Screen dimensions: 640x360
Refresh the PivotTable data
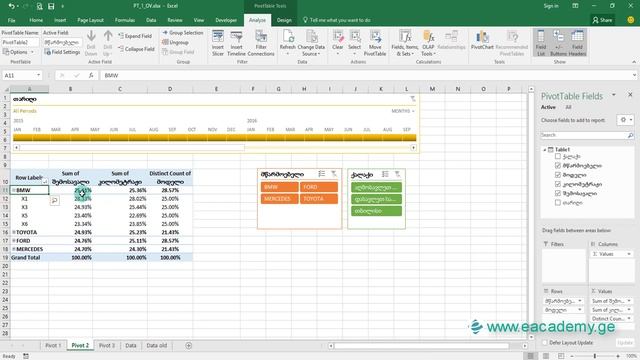coord(288,43)
